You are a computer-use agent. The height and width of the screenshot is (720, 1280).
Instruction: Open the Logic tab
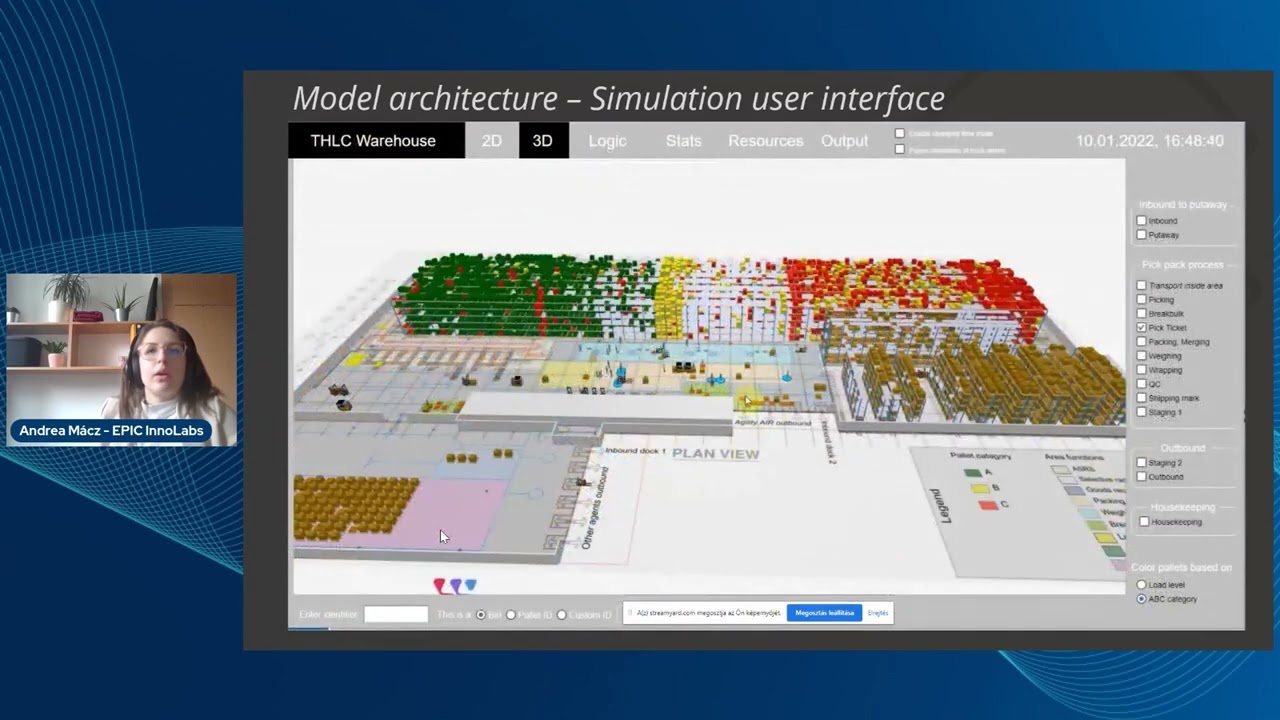click(608, 141)
